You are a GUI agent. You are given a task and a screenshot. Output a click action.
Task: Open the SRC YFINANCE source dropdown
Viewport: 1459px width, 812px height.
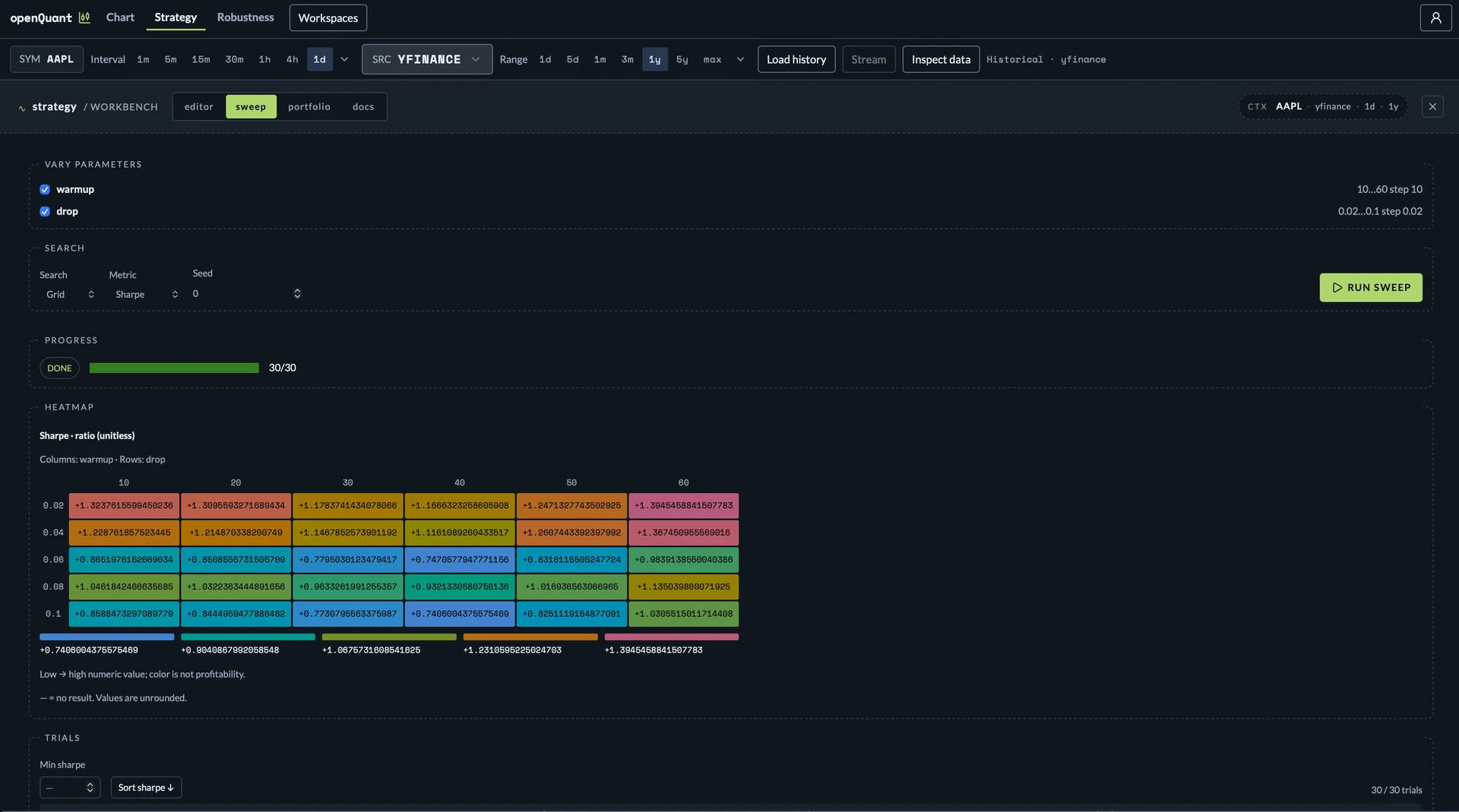pos(427,59)
